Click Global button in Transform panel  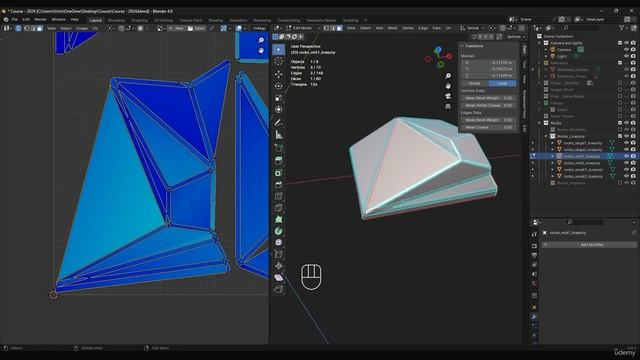(x=475, y=83)
